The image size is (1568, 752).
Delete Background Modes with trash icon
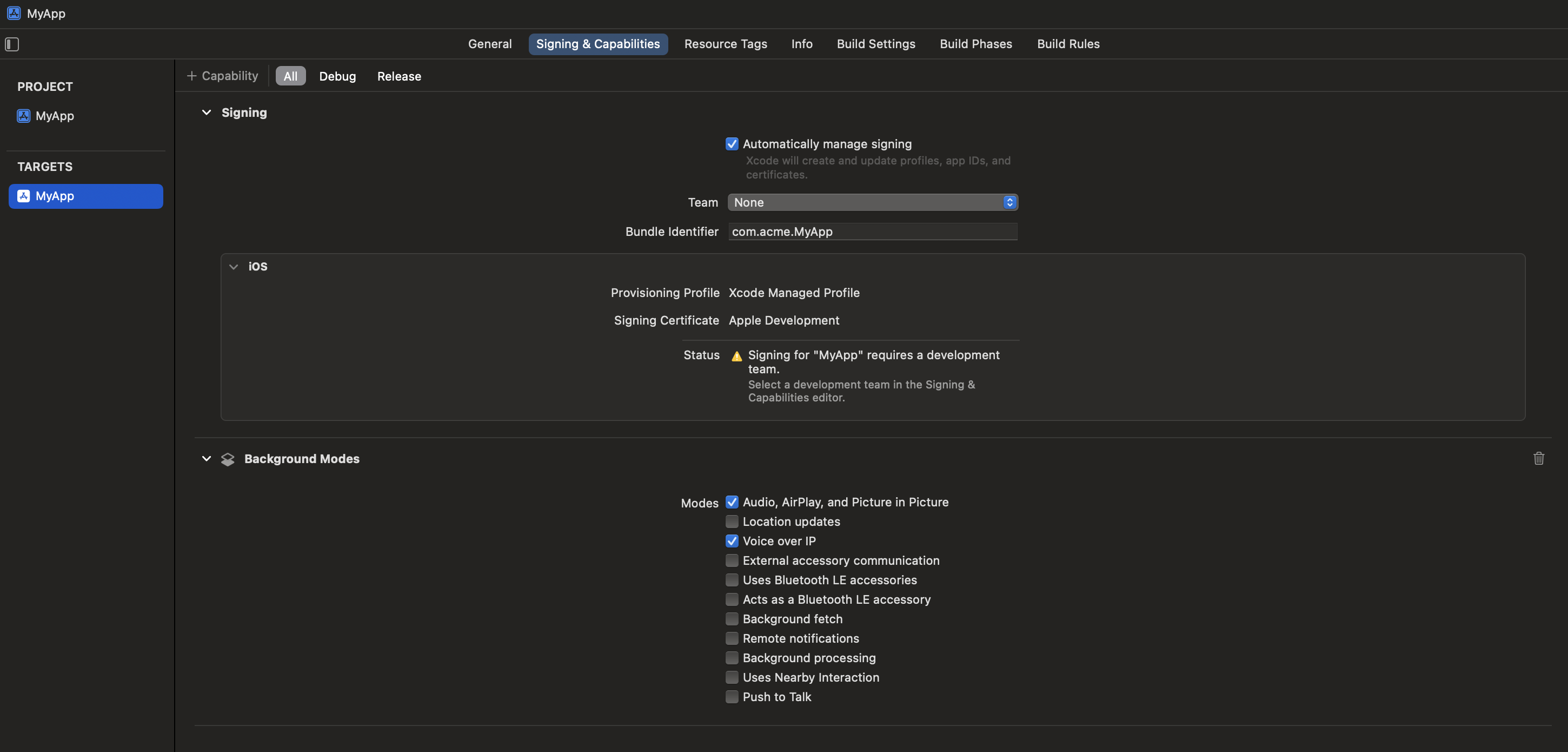click(x=1538, y=459)
